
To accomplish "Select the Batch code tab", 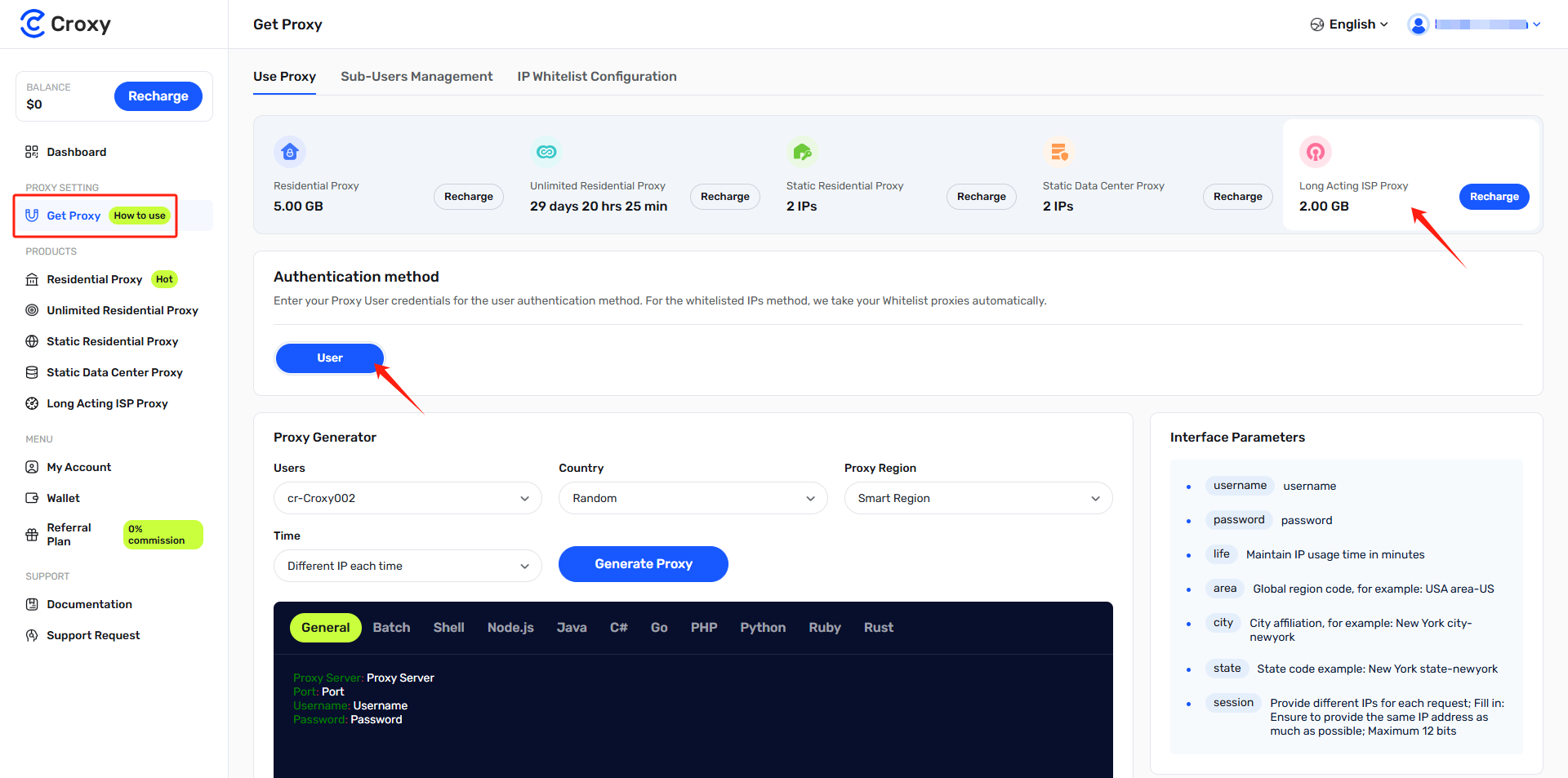I will 391,628.
